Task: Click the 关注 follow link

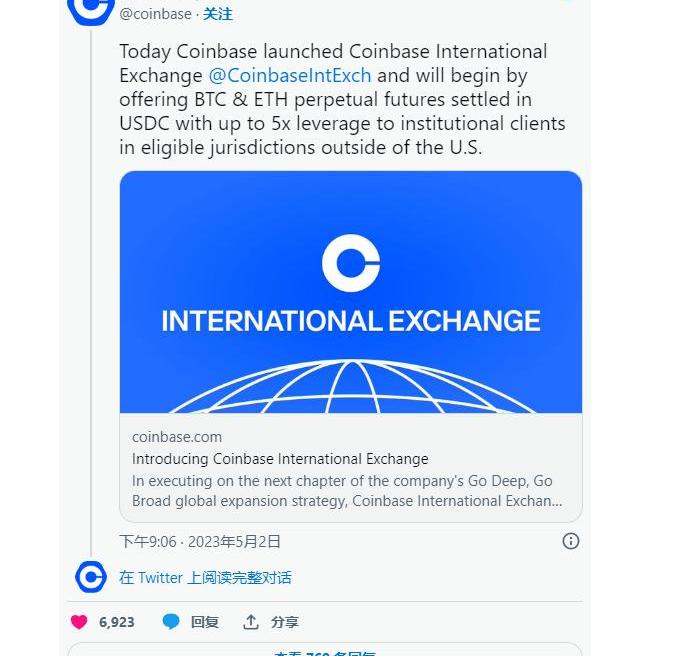Action: tap(218, 14)
